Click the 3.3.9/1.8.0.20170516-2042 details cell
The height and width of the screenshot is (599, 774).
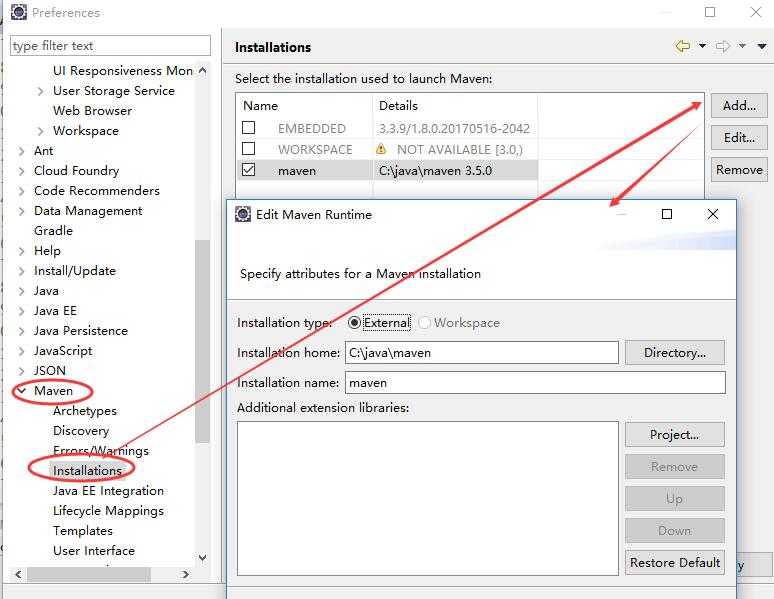click(455, 128)
